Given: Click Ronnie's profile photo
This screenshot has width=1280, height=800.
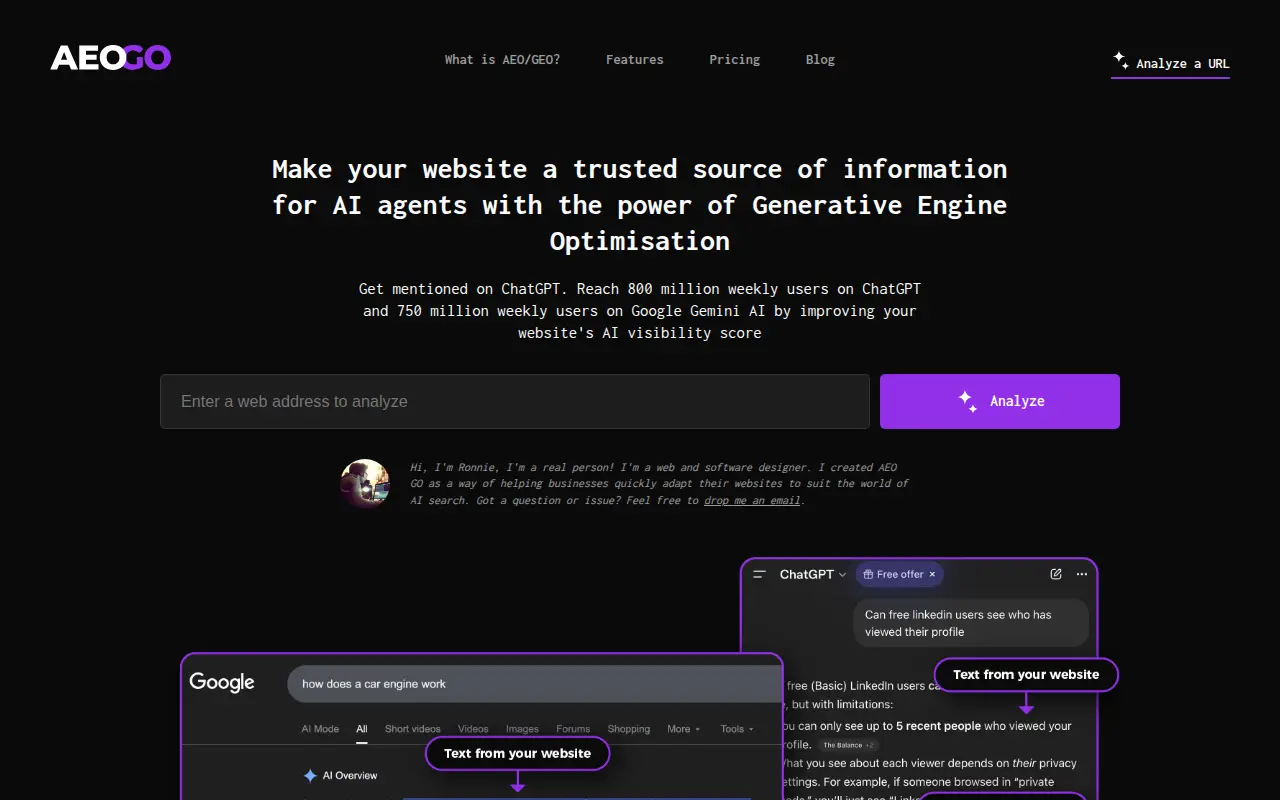Looking at the screenshot, I should point(365,484).
